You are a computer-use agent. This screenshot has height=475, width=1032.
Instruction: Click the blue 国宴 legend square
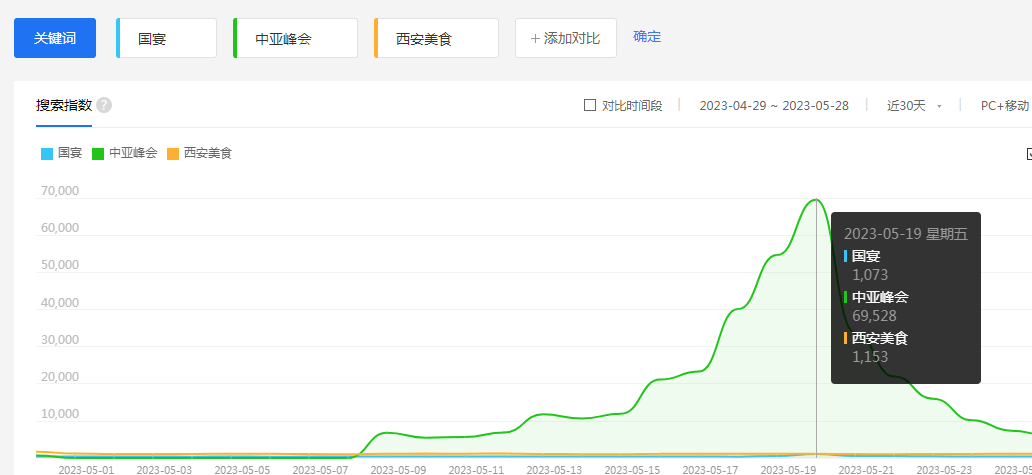pos(47,154)
